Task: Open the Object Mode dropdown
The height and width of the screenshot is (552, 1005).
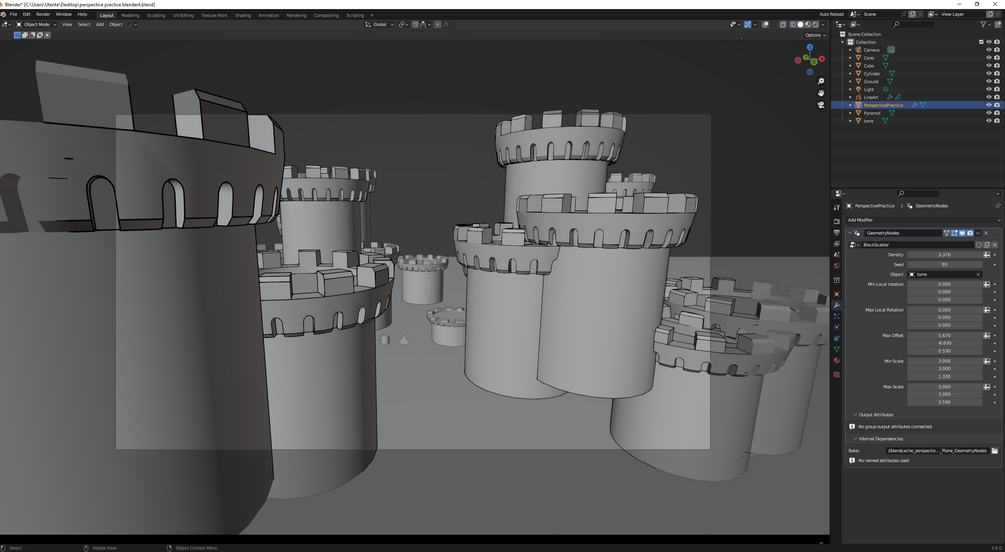Action: [37, 24]
